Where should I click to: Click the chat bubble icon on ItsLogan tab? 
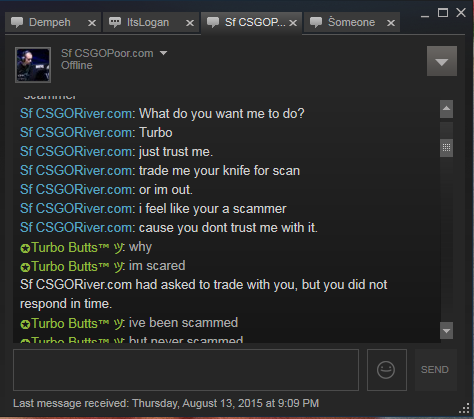tap(115, 22)
